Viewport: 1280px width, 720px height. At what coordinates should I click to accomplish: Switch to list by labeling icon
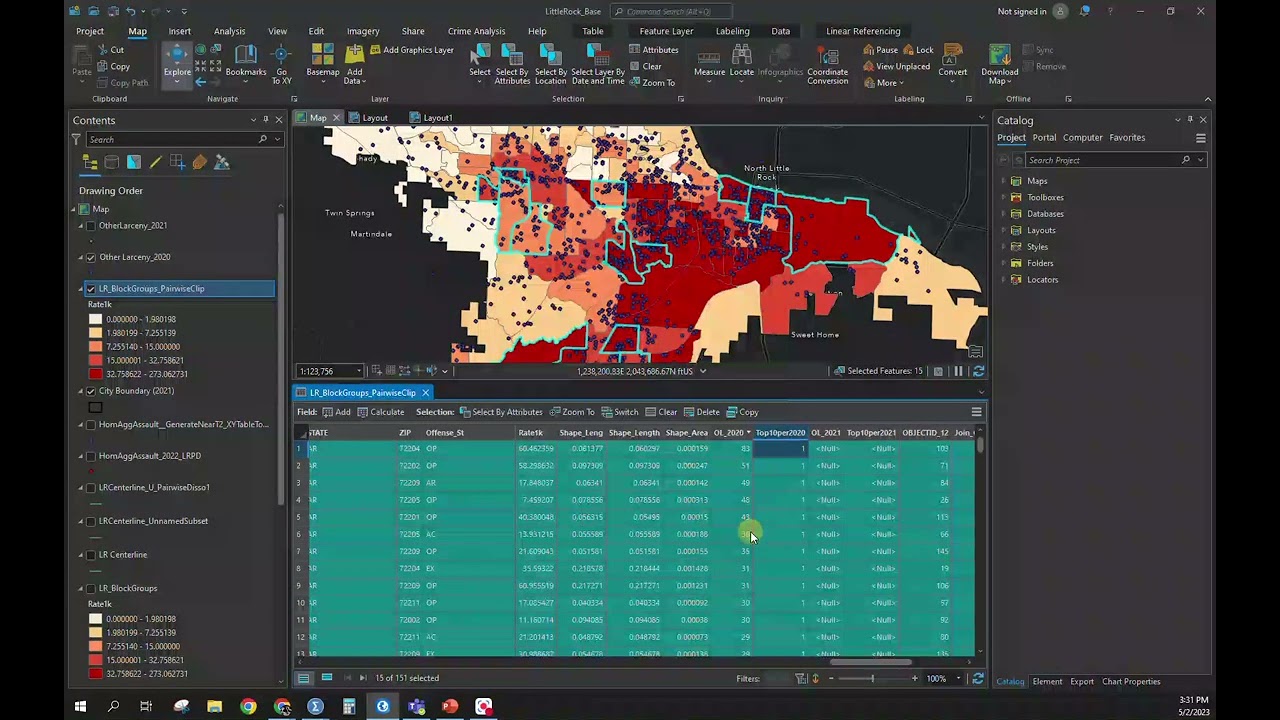pos(199,163)
